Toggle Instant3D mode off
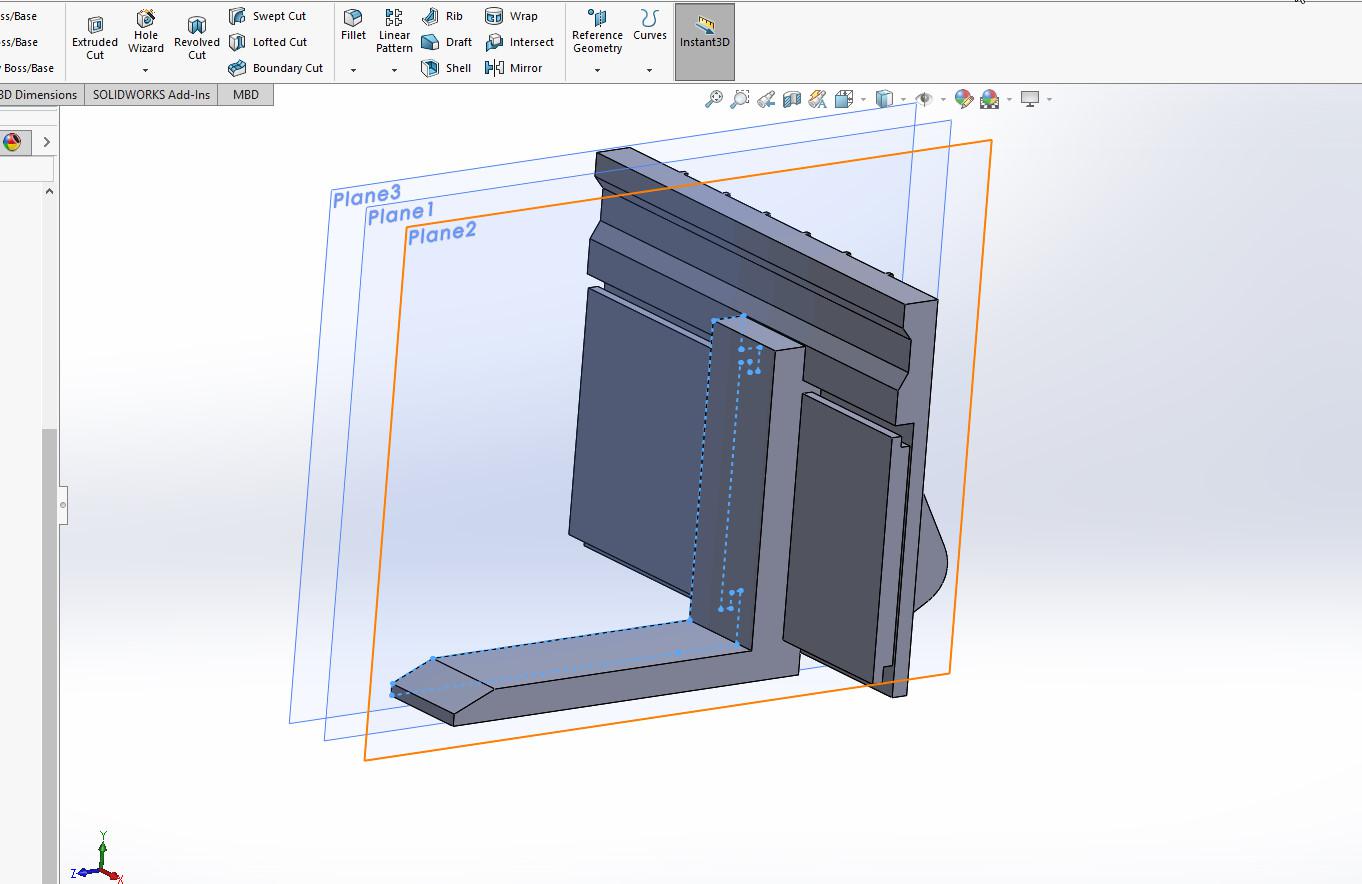 pyautogui.click(x=705, y=41)
